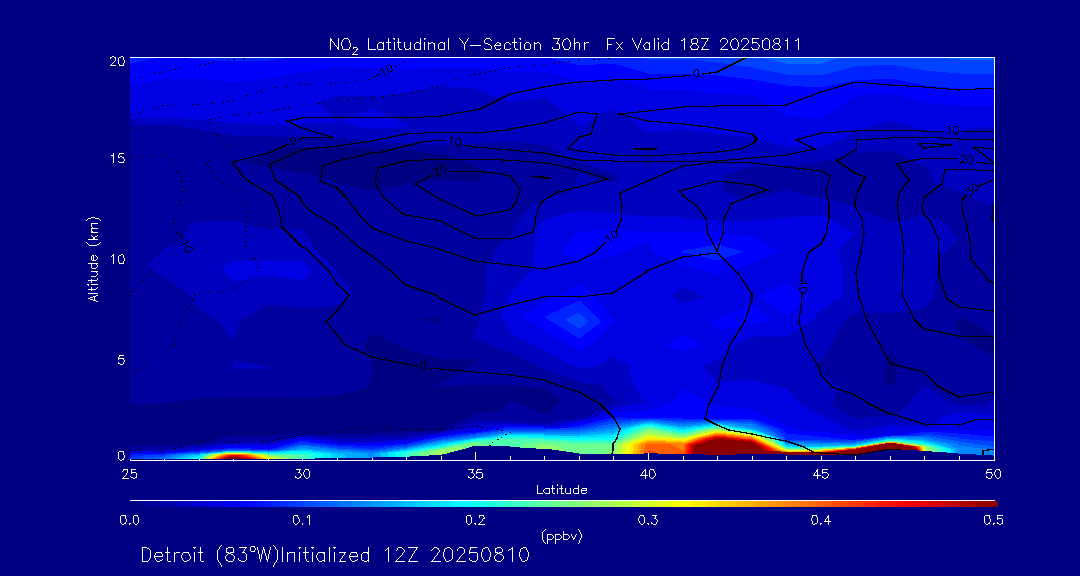Click the large dark red NO2 hotspot near latitude 42
Screen dimensions: 1080x576
point(723,443)
